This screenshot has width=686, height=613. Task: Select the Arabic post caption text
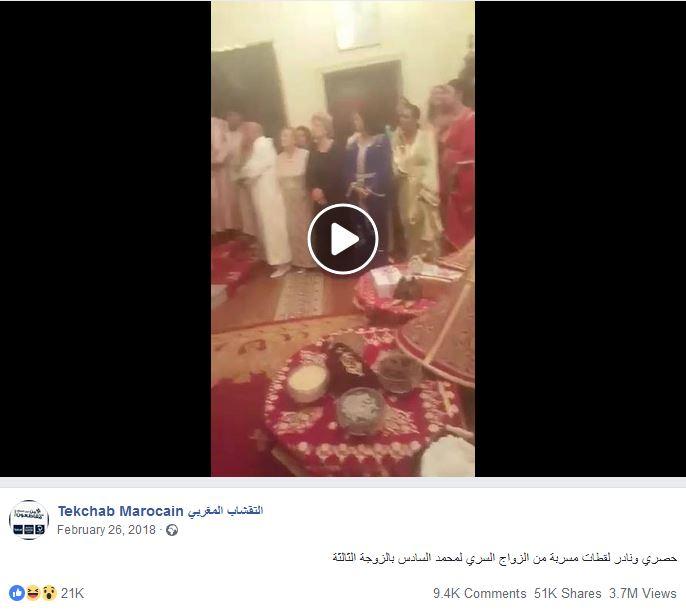(504, 558)
